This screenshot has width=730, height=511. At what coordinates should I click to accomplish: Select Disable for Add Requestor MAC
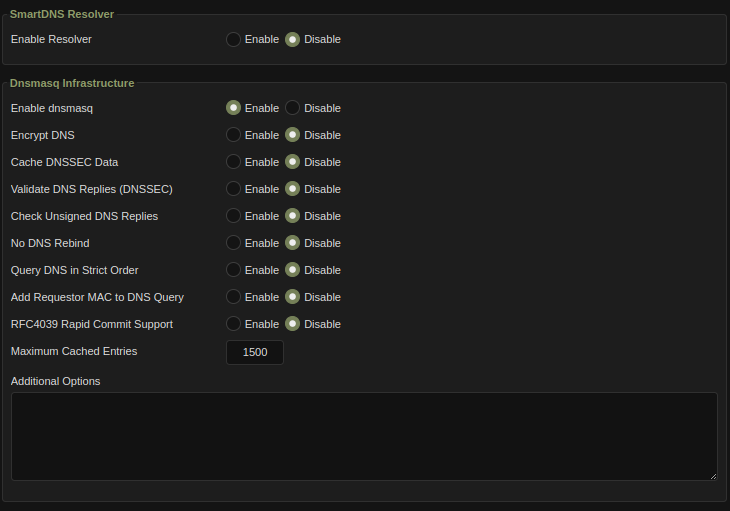292,297
